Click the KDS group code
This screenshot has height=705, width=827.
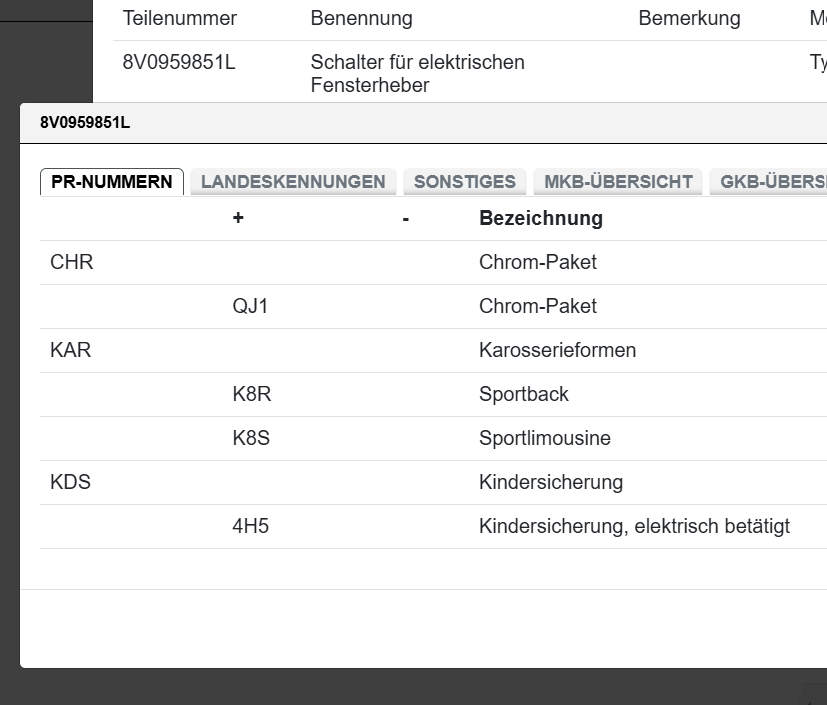click(x=71, y=483)
